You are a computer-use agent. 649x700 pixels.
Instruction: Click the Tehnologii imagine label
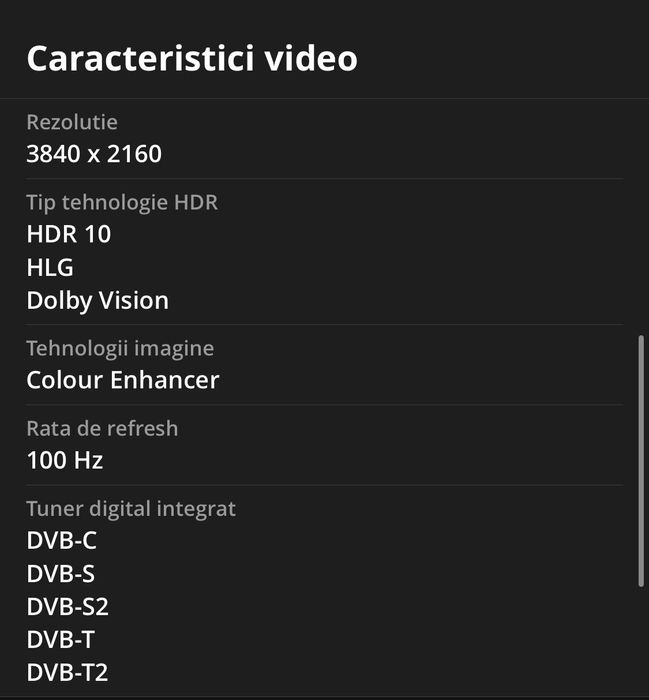pos(120,348)
